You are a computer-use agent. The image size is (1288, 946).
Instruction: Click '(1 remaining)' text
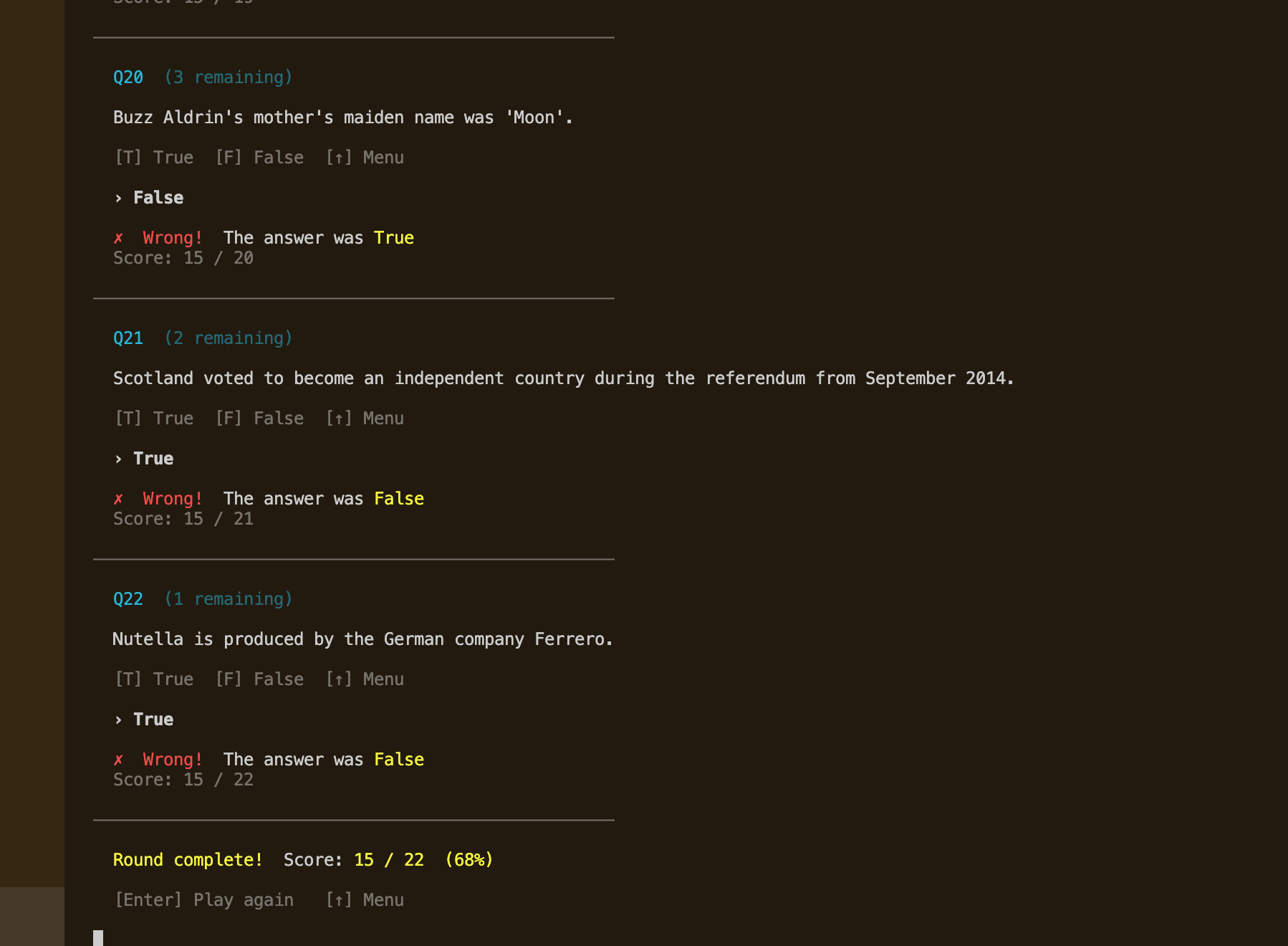229,599
